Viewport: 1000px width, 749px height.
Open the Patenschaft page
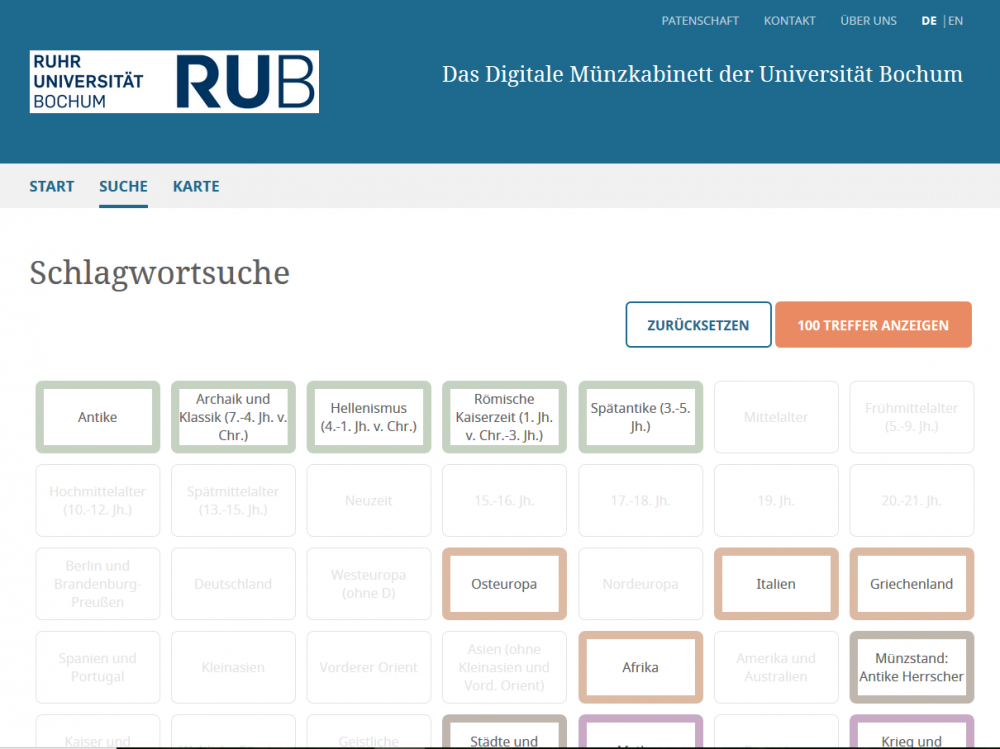click(x=700, y=21)
